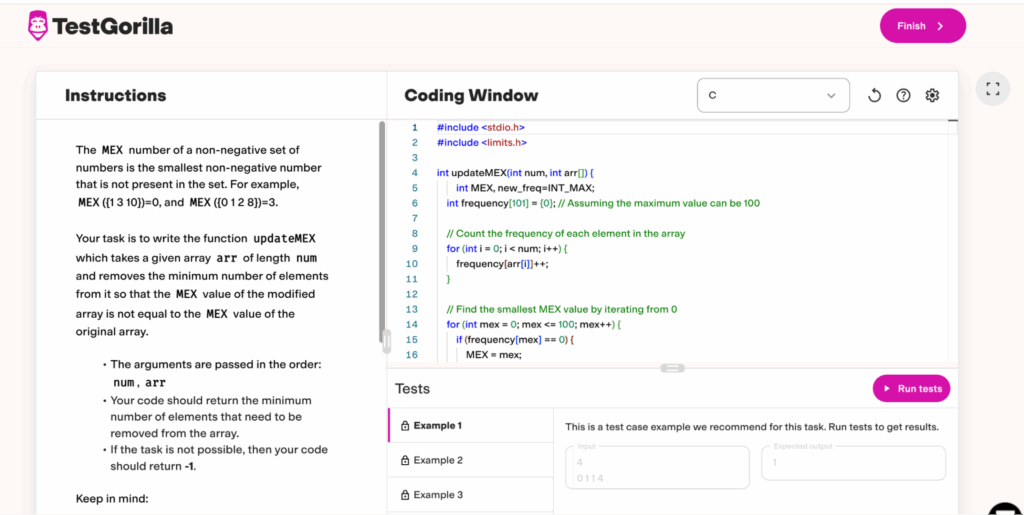Select the Example 3 test tab
This screenshot has width=1024, height=515.
pos(470,495)
